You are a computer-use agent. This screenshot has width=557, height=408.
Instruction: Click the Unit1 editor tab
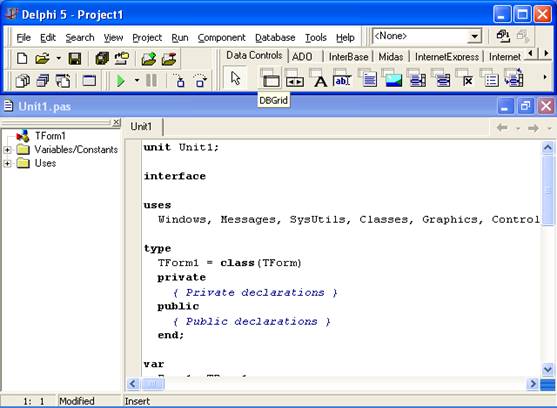pyautogui.click(x=141, y=127)
